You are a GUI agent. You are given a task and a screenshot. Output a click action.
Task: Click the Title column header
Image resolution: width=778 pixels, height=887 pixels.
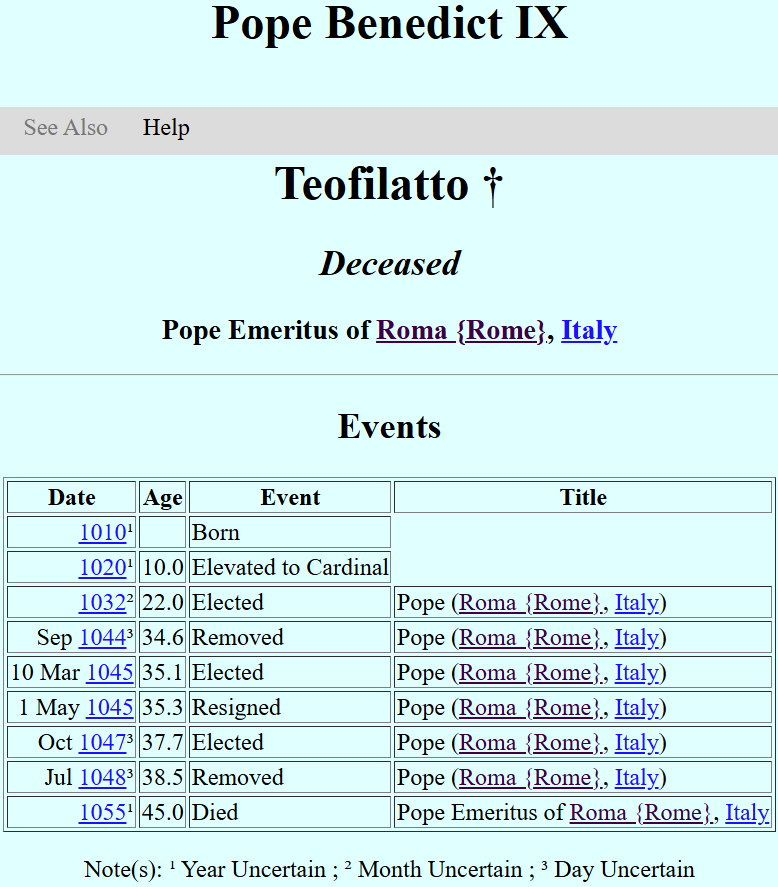click(583, 497)
